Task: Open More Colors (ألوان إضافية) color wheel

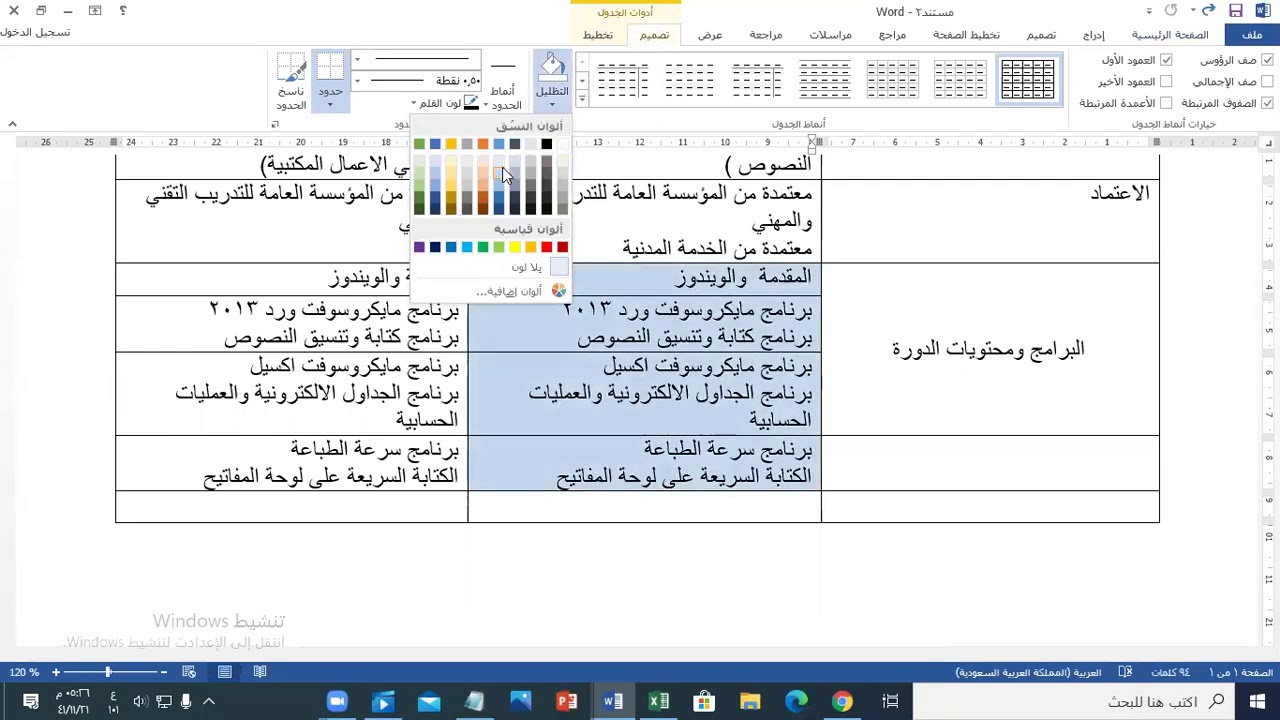Action: click(558, 291)
